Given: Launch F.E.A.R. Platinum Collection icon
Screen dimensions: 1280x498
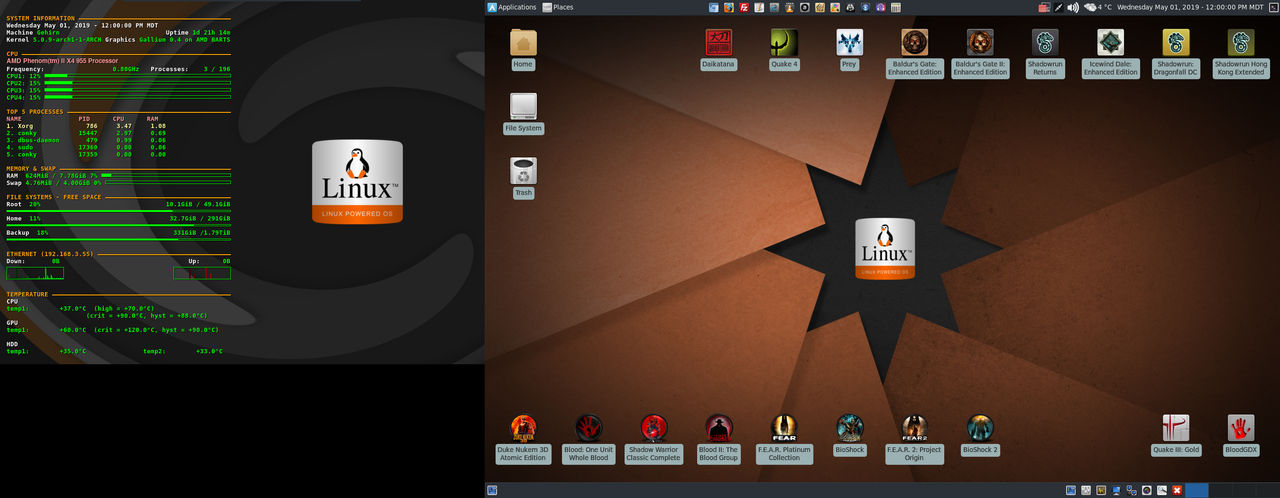Looking at the screenshot, I should [784, 439].
